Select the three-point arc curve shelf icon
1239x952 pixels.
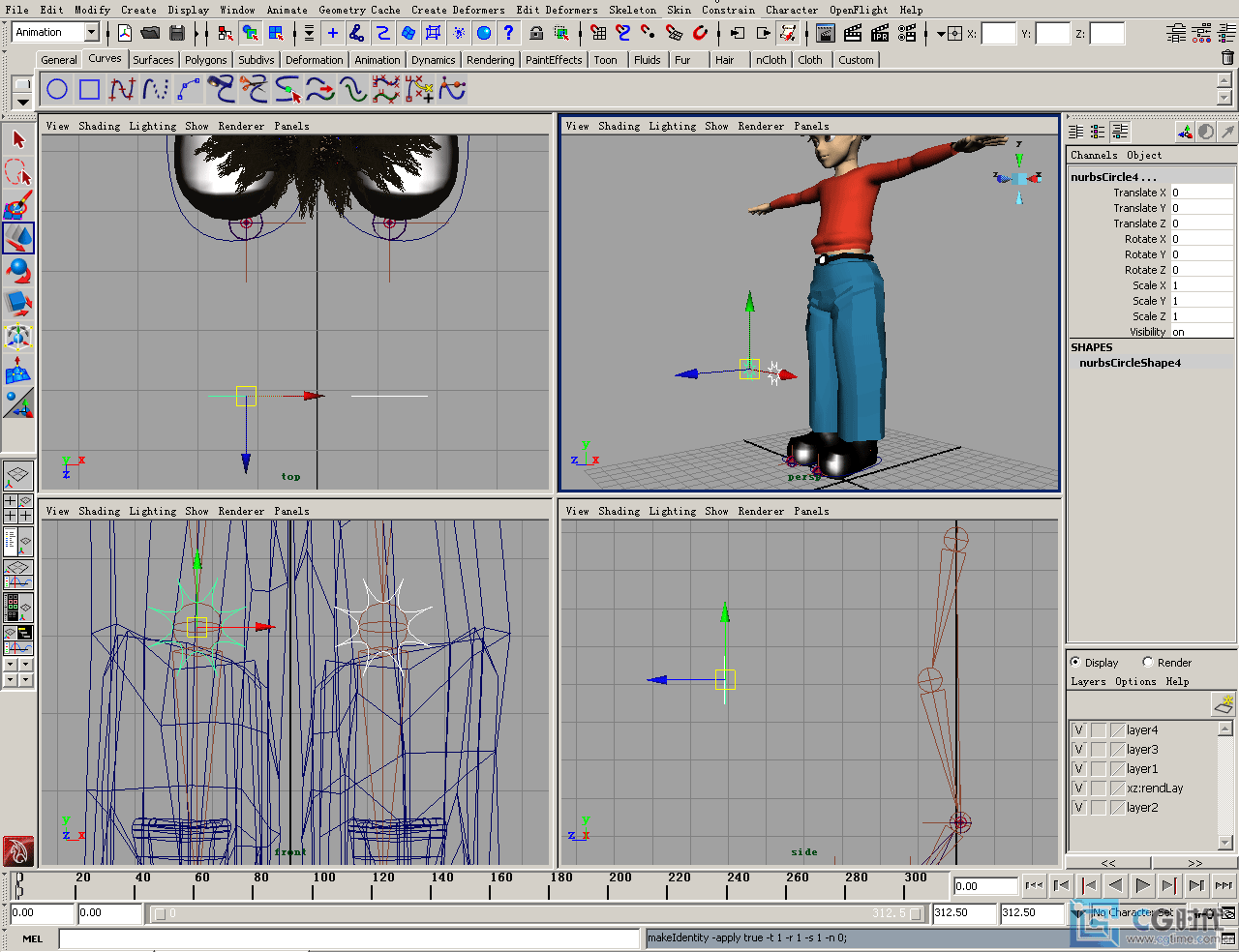[189, 90]
